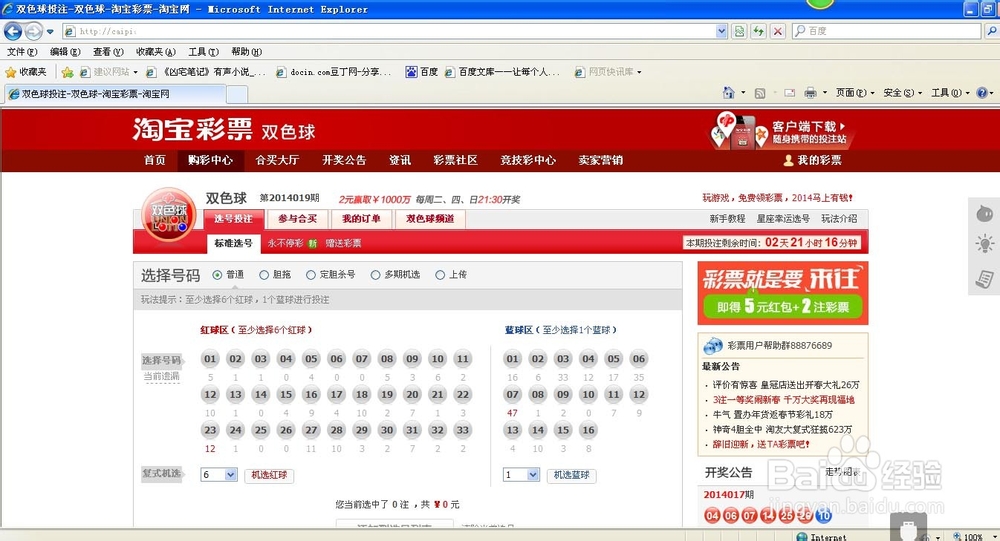Open the 工具(O) command bar dropdown
Screen dimensions: 1000x541
point(950,93)
